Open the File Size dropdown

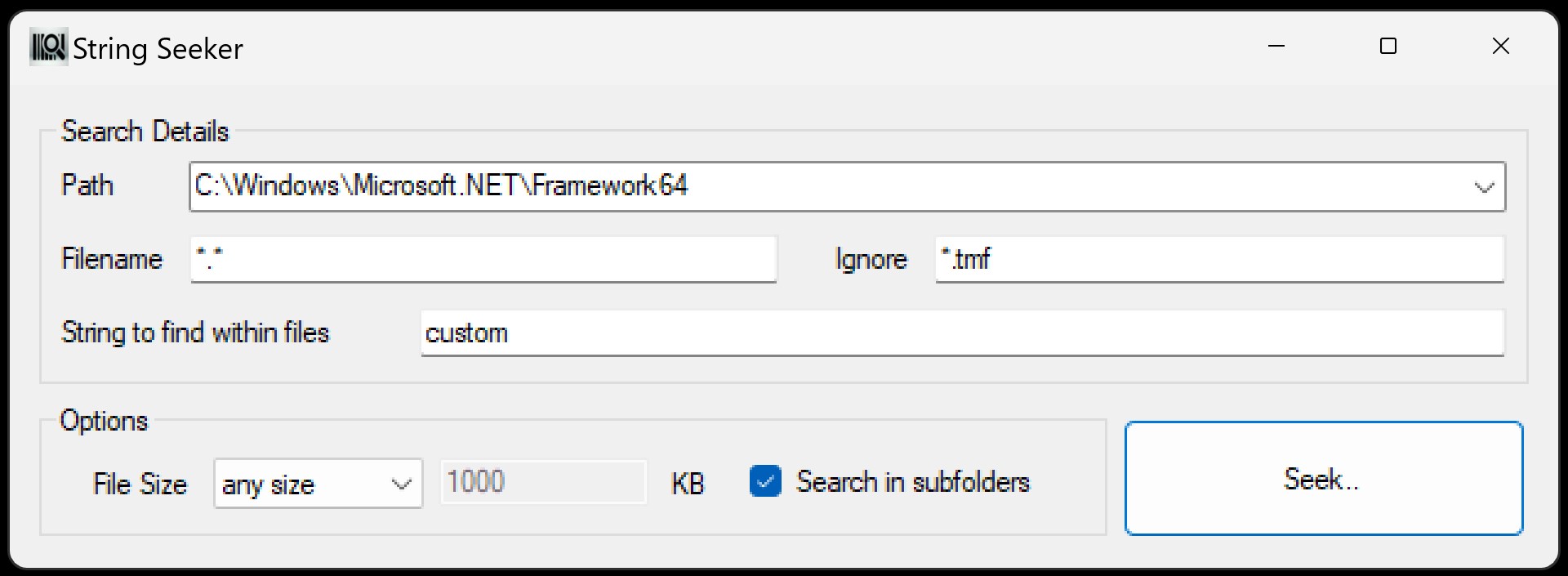399,484
